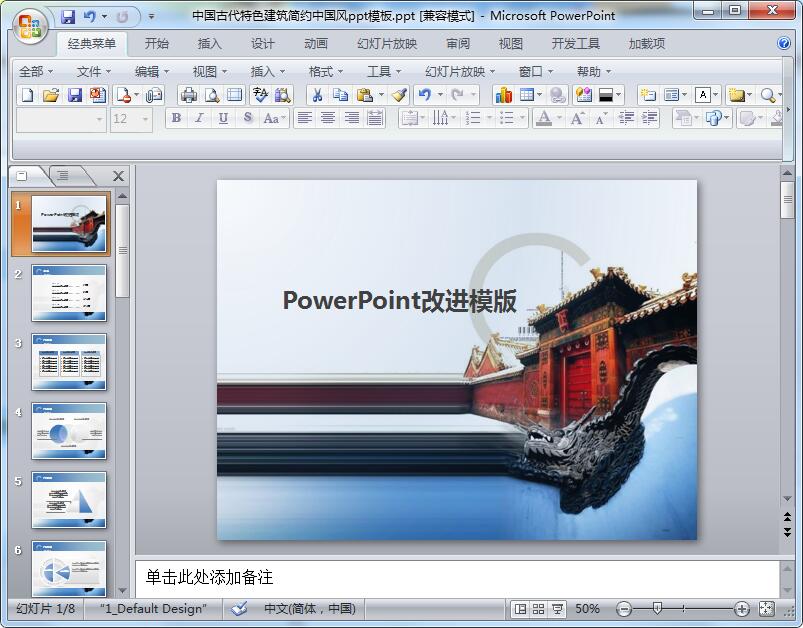This screenshot has height=628, width=803.
Task: Copy the selection
Action: pos(341,95)
